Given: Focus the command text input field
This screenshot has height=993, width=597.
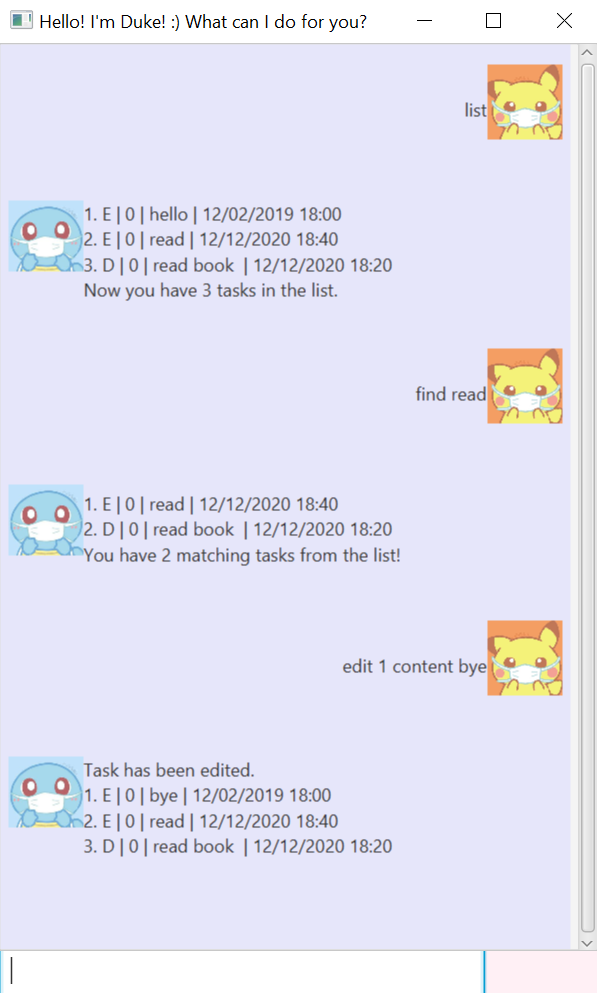Looking at the screenshot, I should (242, 971).
